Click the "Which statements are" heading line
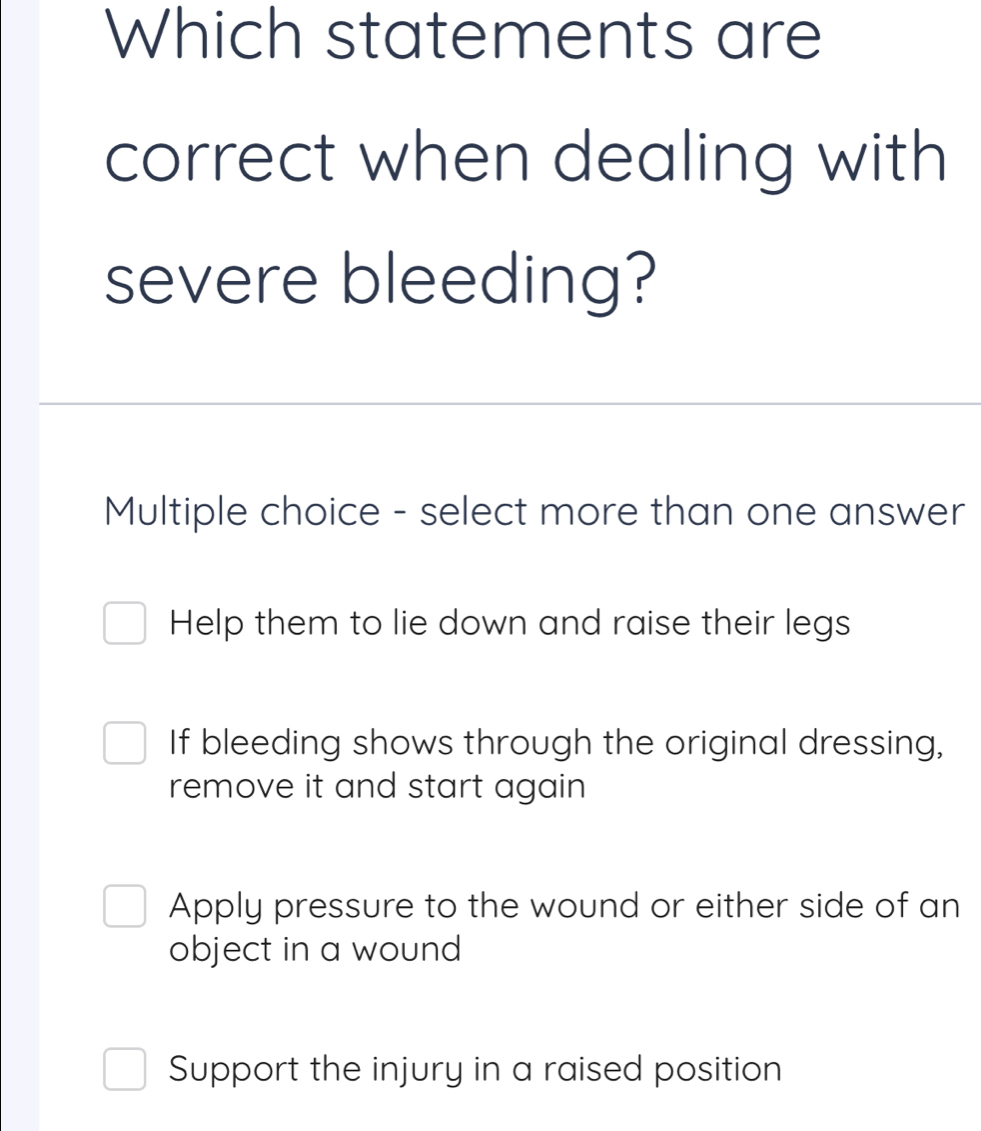Screen dimensions: 981x1131 click(x=462, y=37)
